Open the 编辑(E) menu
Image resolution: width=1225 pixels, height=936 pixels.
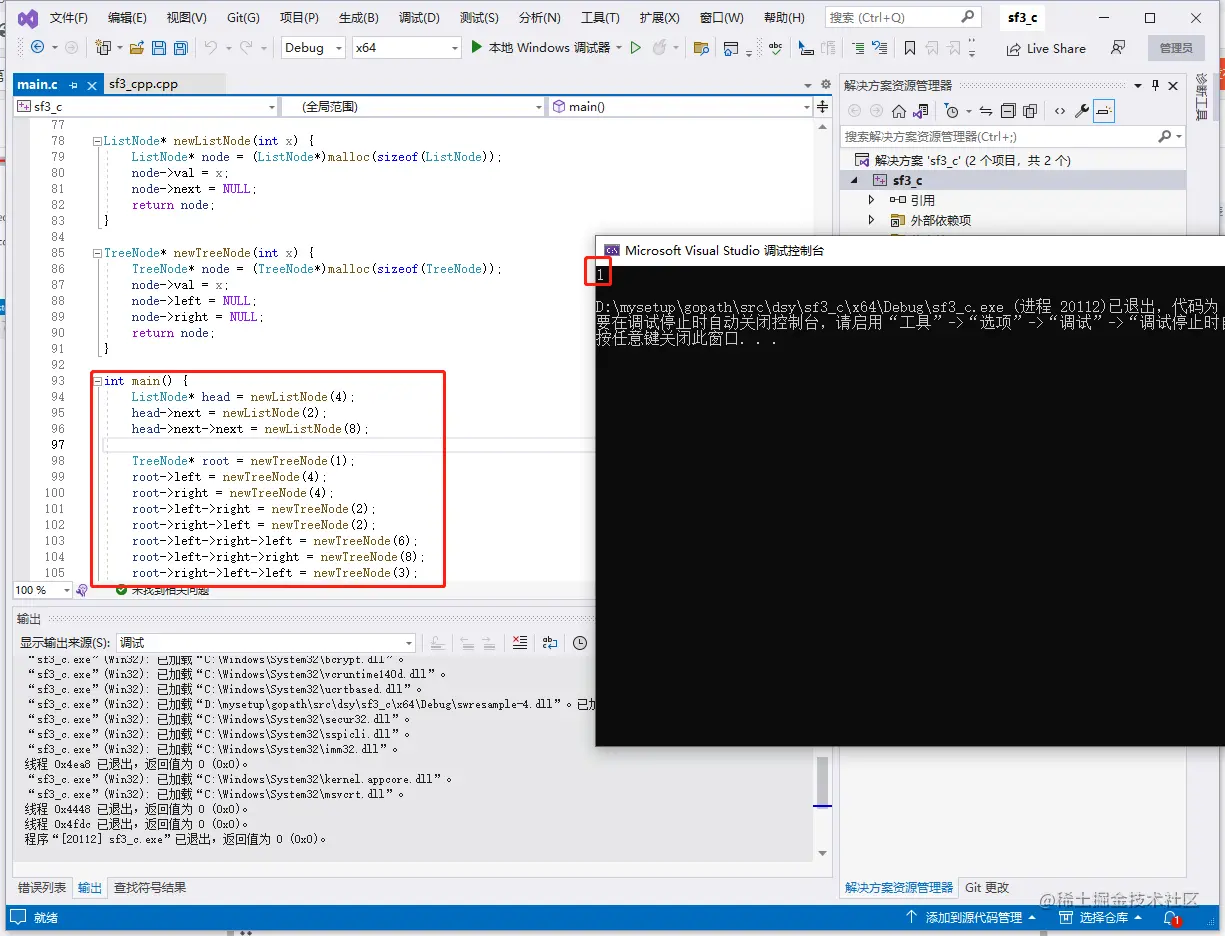127,18
